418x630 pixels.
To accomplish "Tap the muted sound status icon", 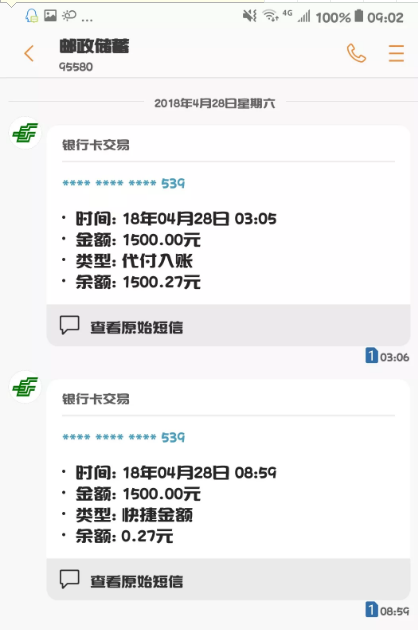I will point(250,16).
